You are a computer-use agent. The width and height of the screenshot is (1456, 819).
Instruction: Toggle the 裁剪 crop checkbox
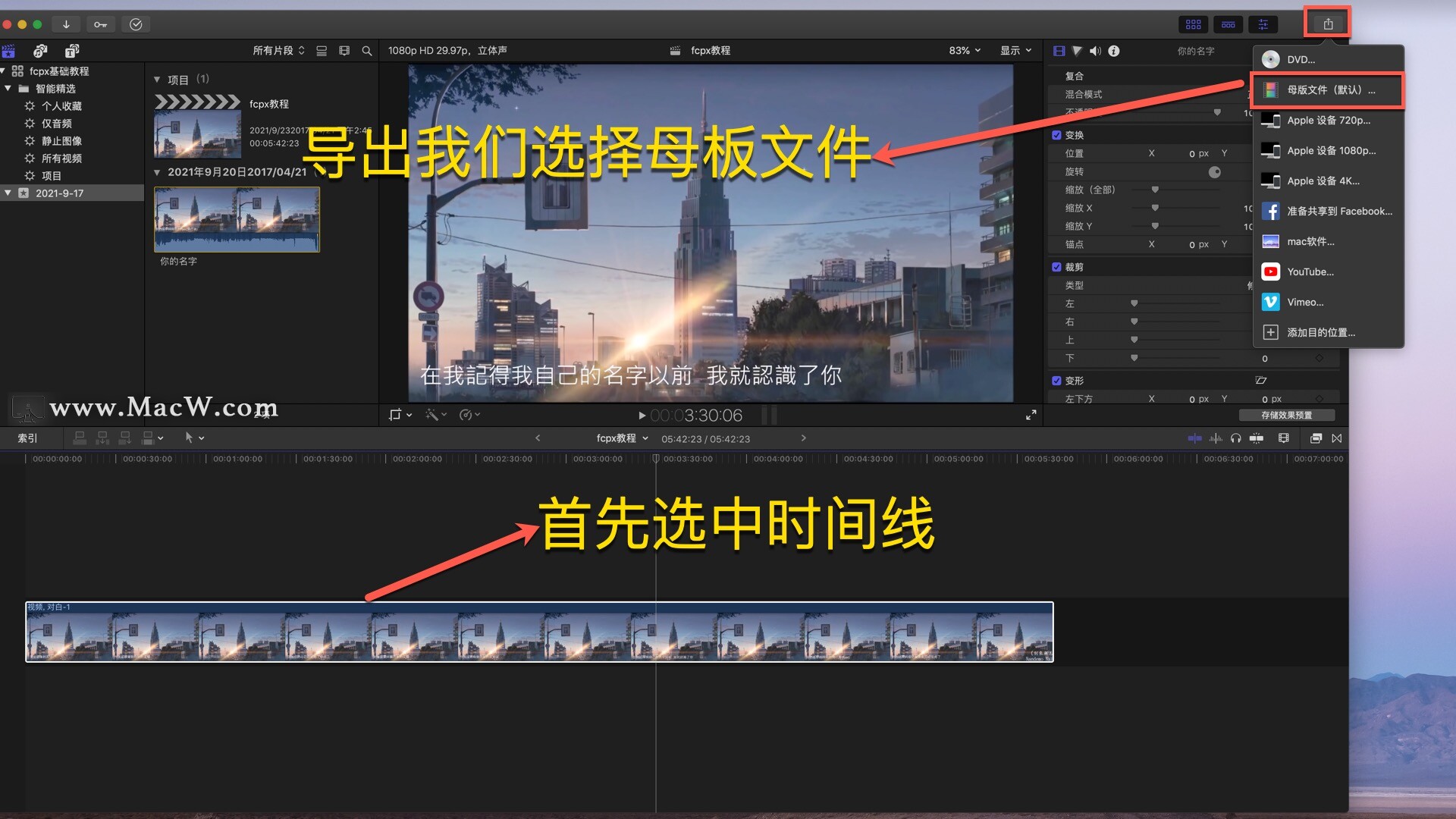(x=1056, y=267)
